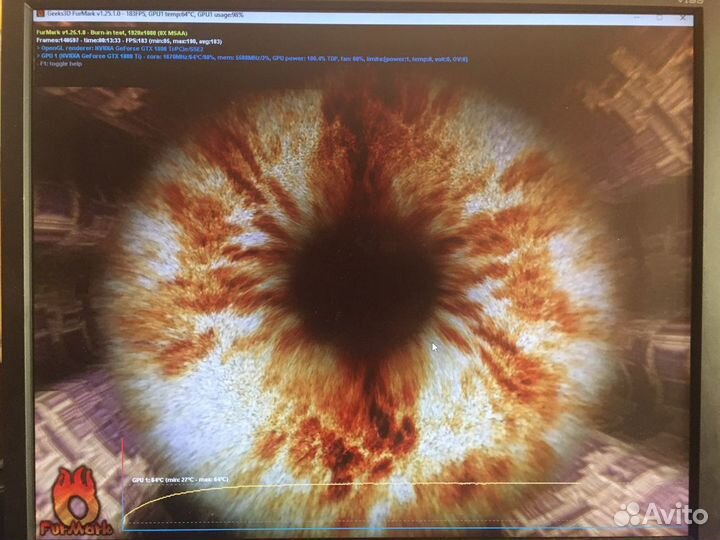Viewport: 720px width, 540px height.
Task: Close the FurMark window
Action: pyautogui.click(x=683, y=18)
